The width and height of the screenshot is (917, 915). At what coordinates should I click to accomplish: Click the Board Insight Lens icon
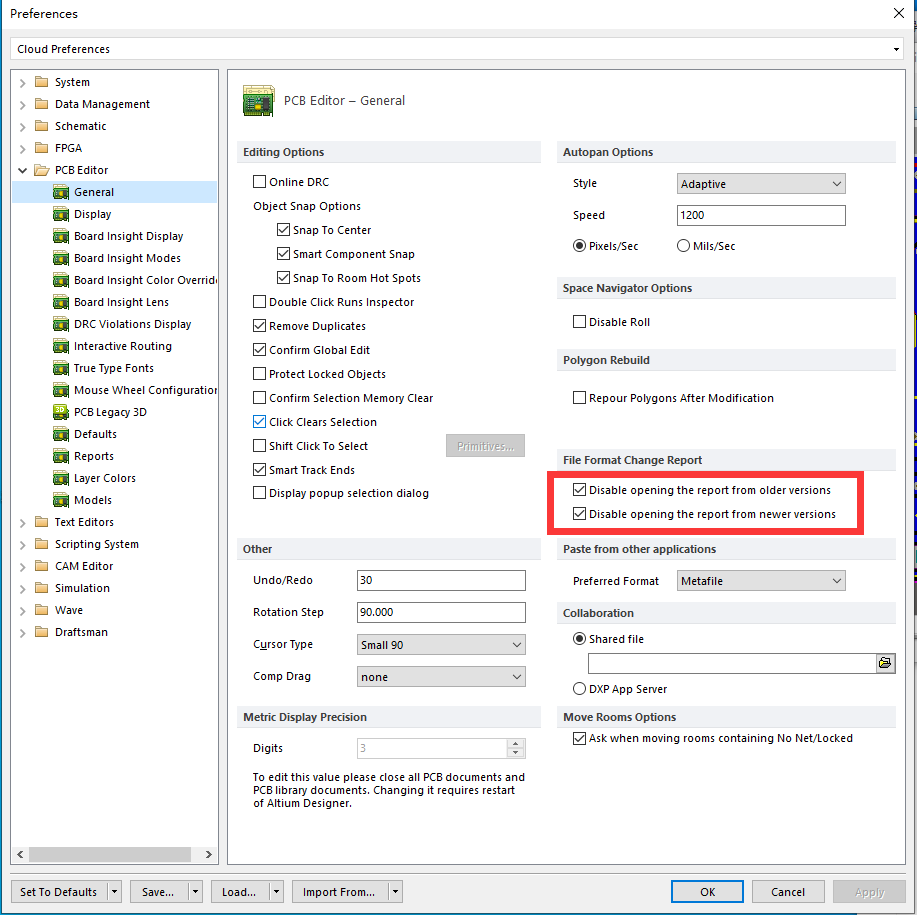point(61,302)
